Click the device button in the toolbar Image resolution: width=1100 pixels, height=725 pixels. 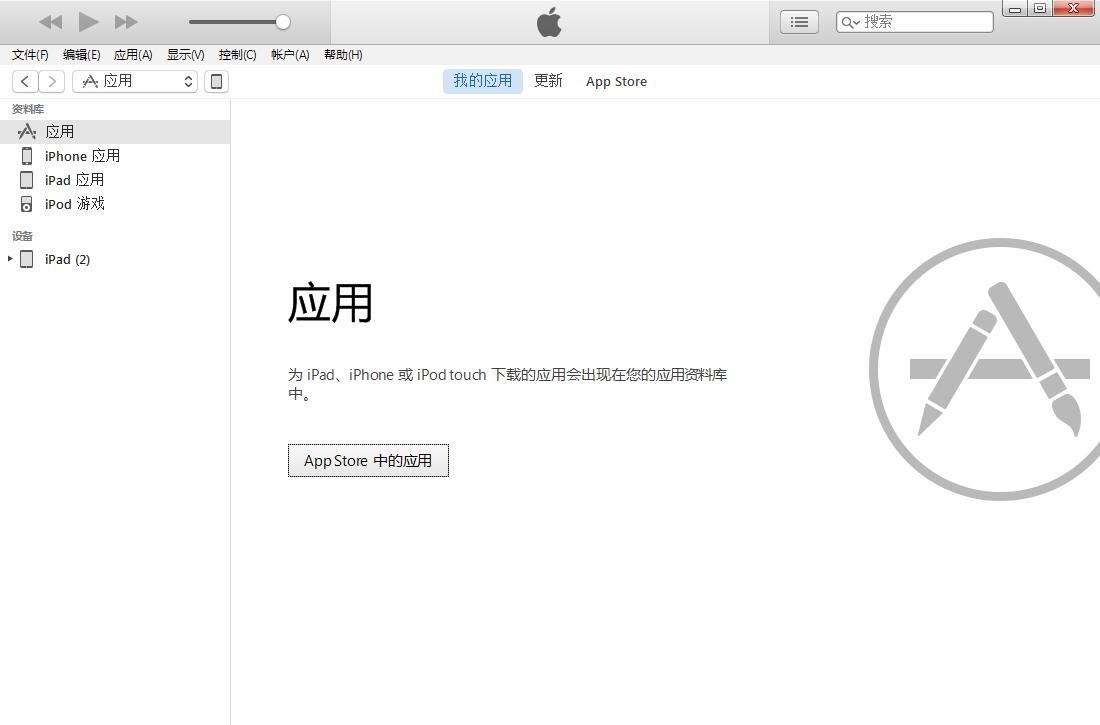pyautogui.click(x=217, y=81)
